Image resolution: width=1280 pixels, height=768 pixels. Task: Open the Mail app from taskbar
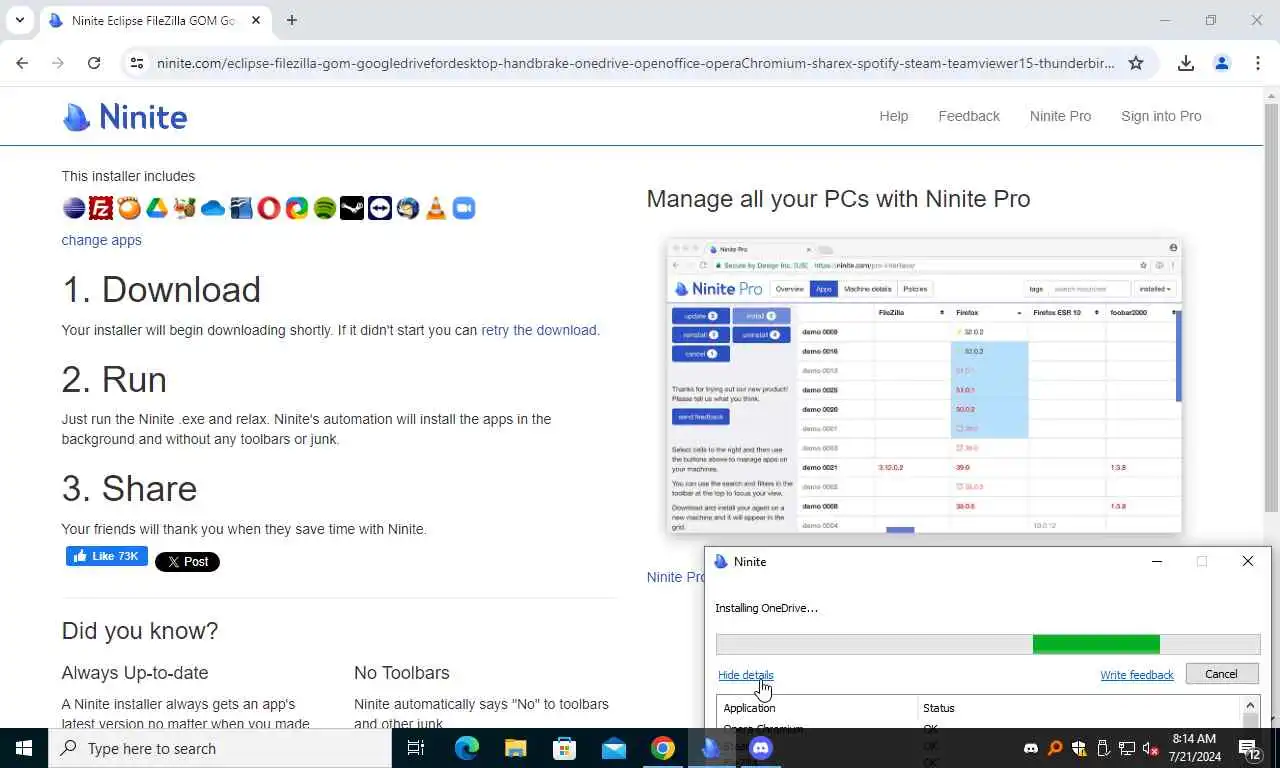pos(614,748)
